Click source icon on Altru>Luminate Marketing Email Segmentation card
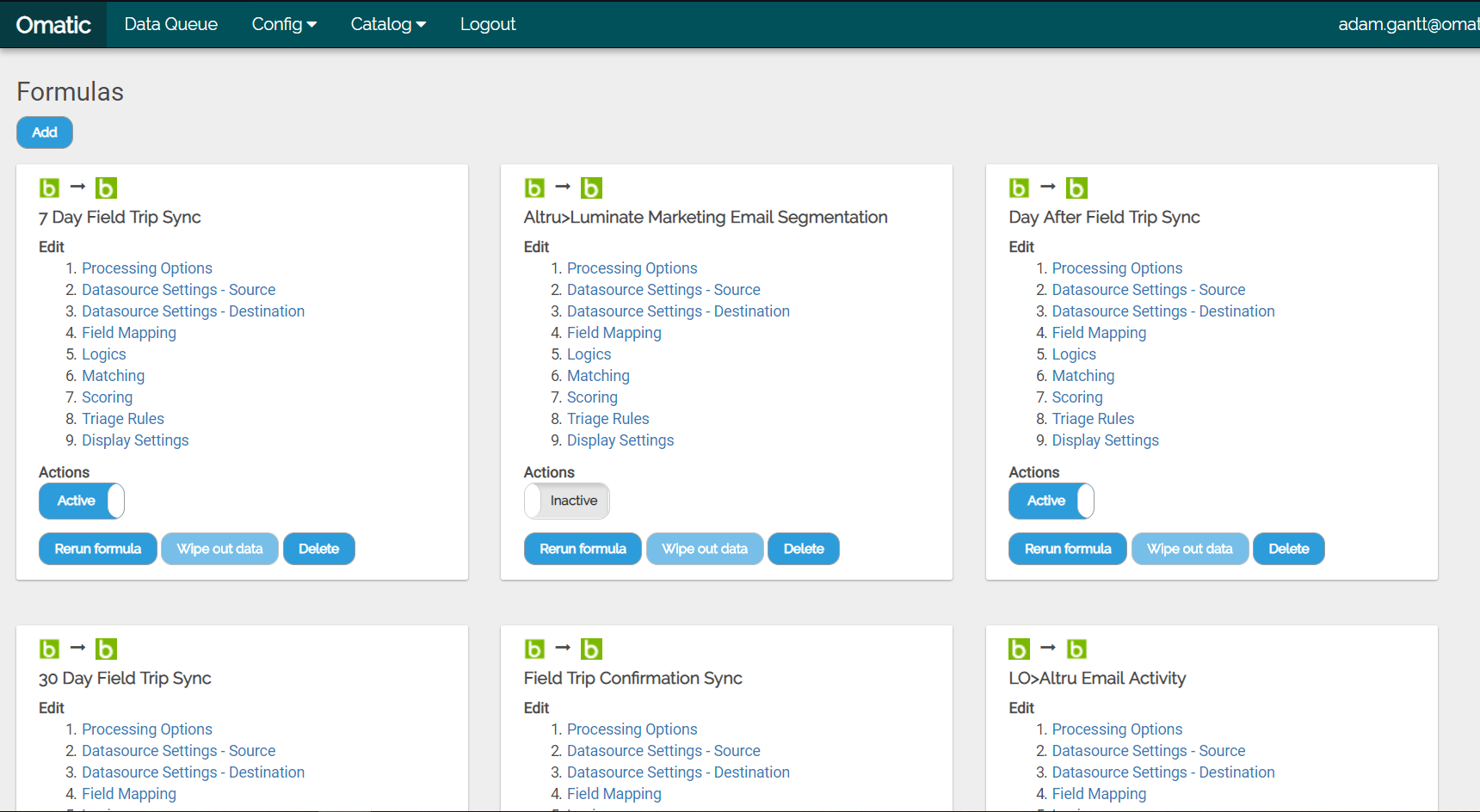 coord(535,188)
